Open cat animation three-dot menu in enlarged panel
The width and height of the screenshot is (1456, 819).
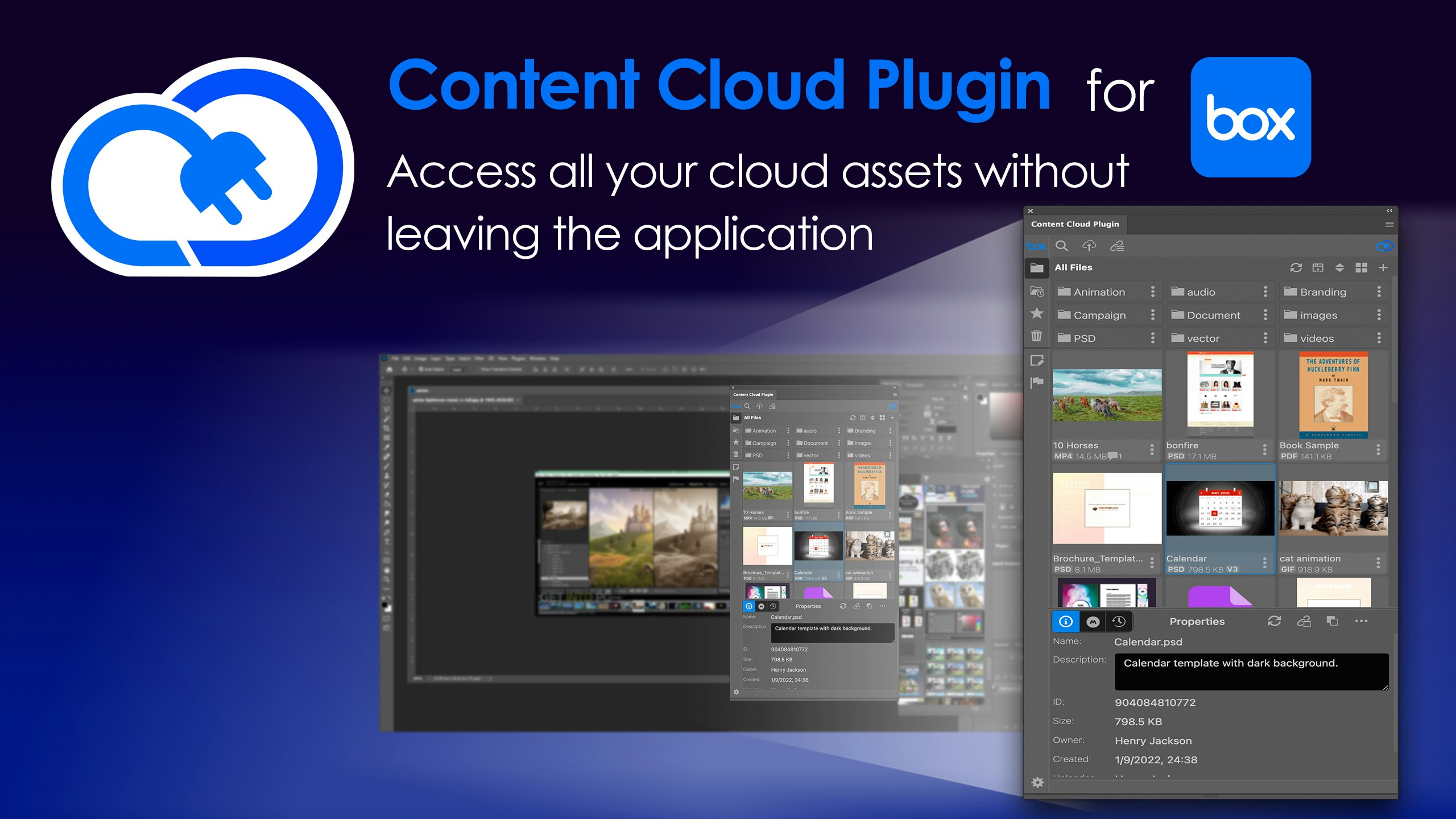pyautogui.click(x=1379, y=563)
